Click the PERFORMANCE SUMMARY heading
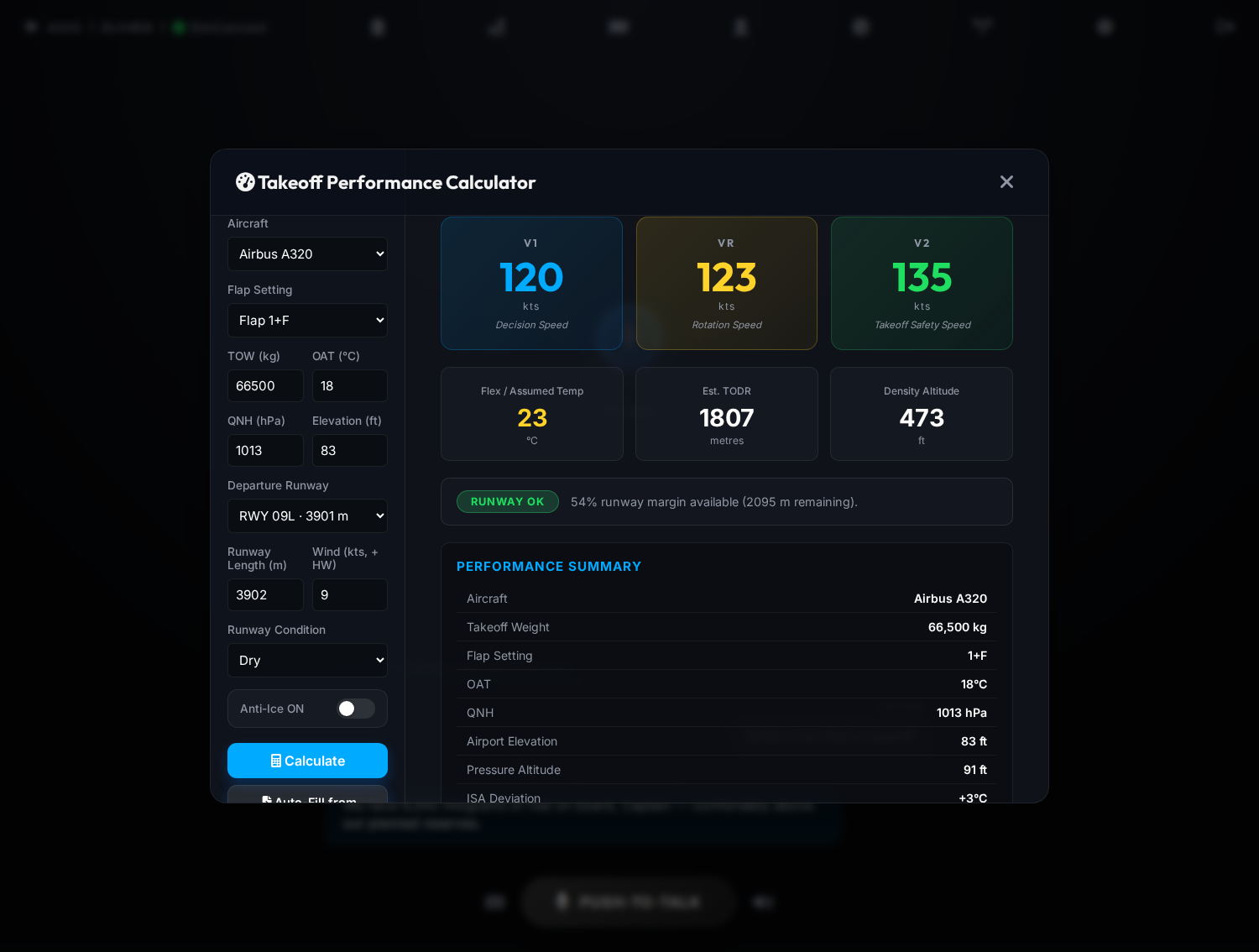The width and height of the screenshot is (1259, 952). (x=549, y=567)
